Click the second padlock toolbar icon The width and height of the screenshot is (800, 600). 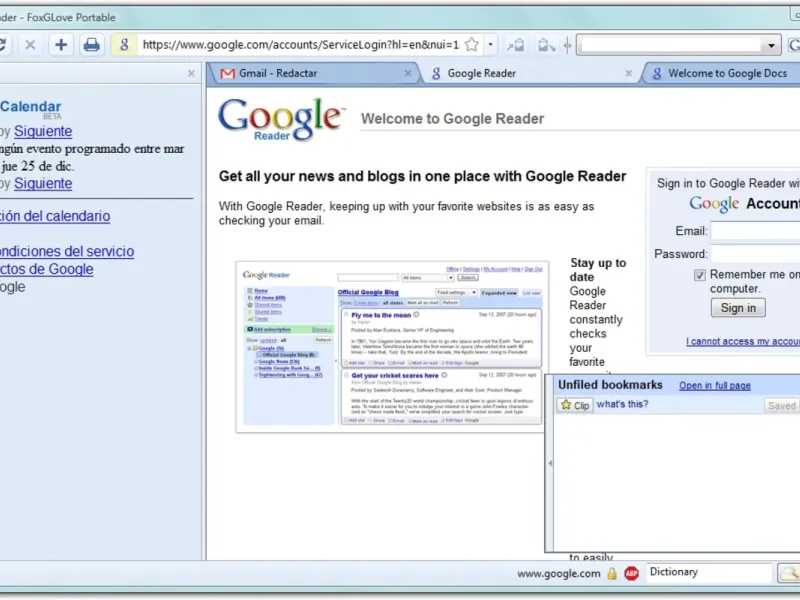click(x=546, y=45)
